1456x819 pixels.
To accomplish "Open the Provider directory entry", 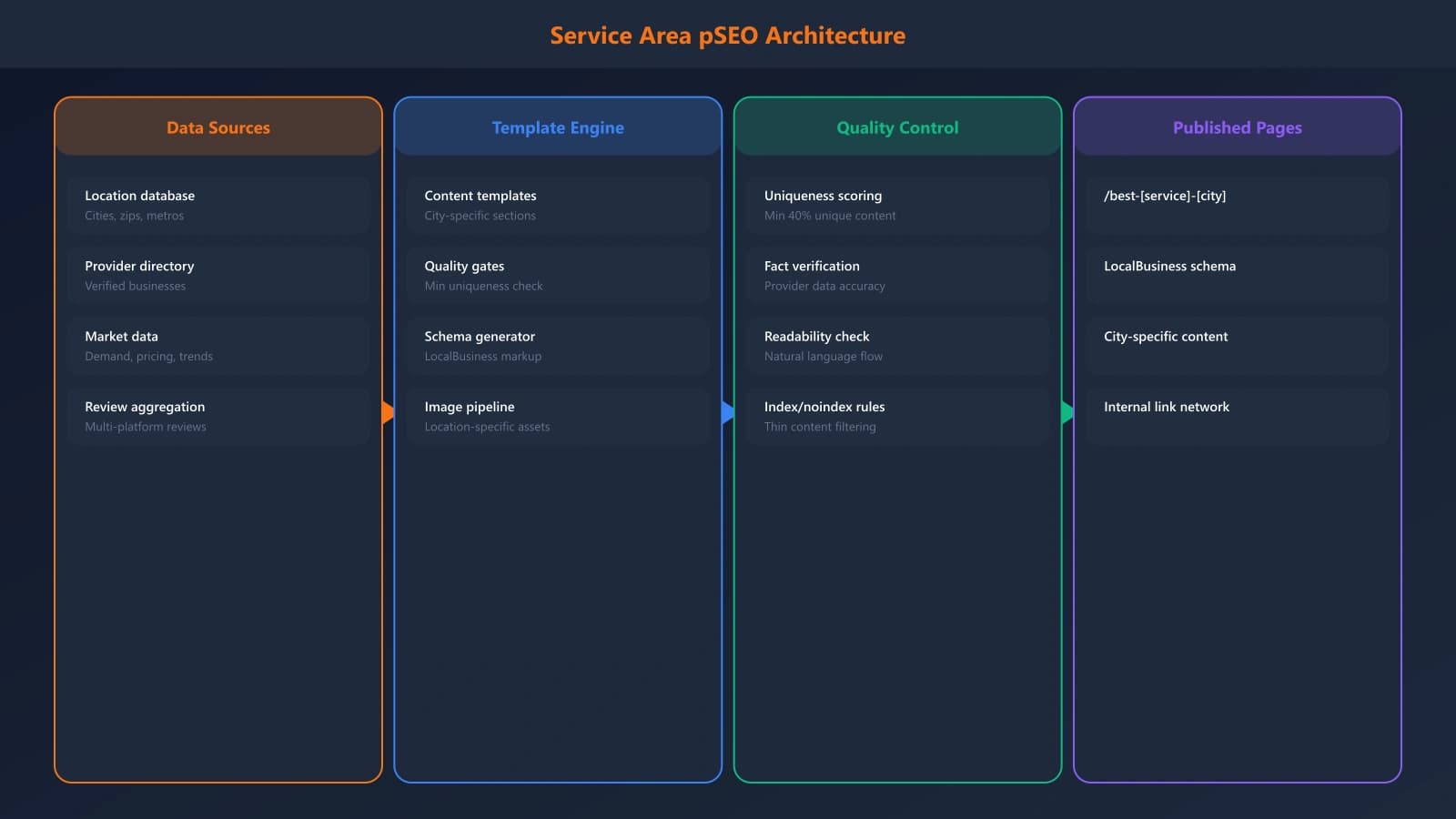I will click(218, 275).
